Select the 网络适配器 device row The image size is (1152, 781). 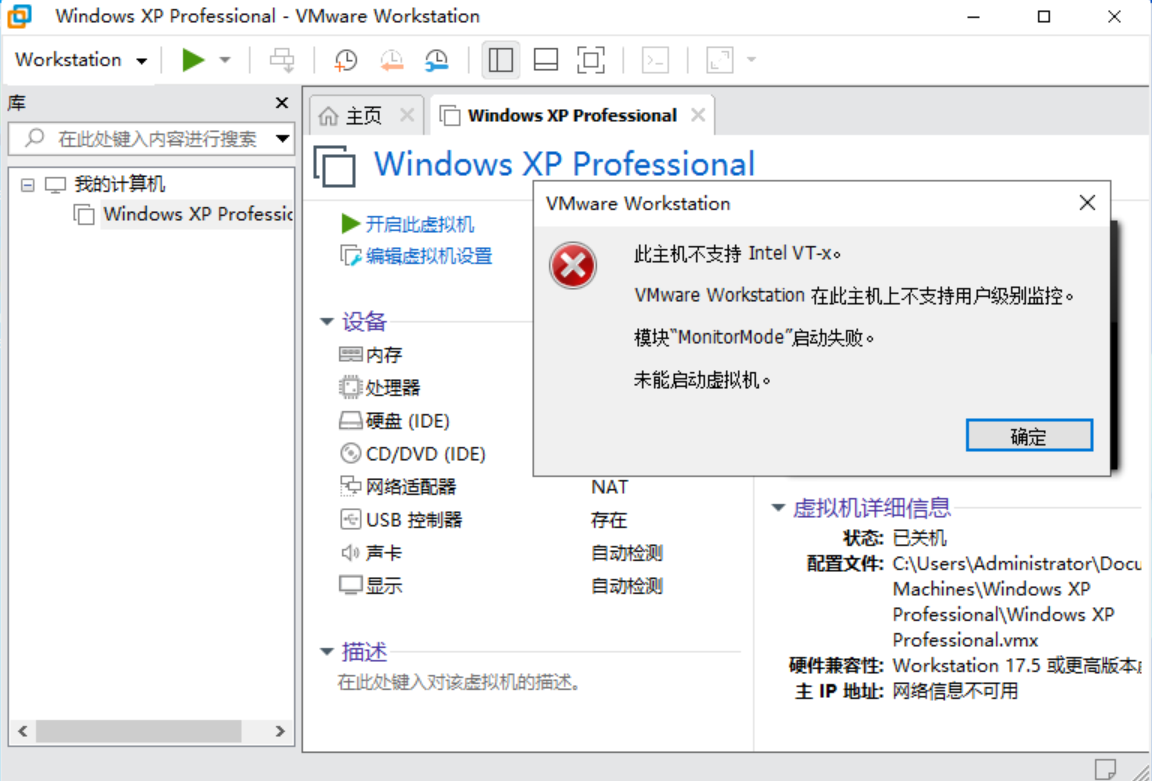coord(397,487)
